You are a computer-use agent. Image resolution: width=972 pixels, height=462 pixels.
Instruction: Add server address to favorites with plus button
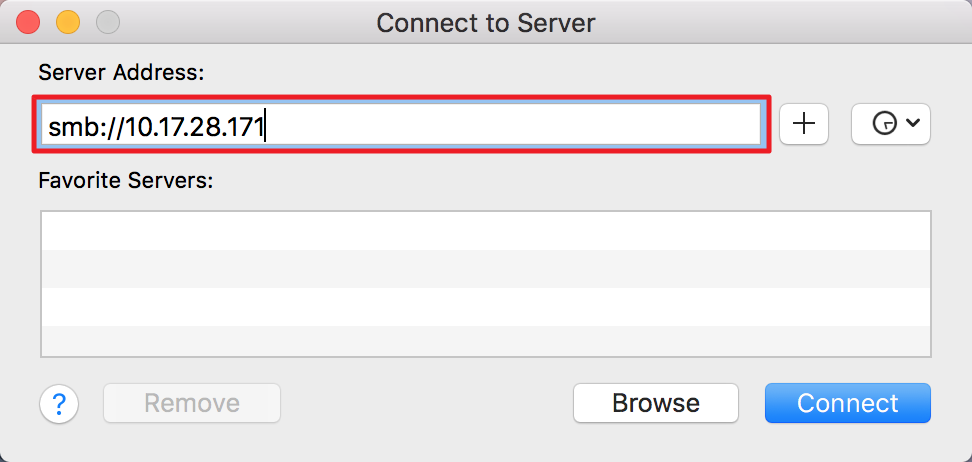(x=803, y=124)
